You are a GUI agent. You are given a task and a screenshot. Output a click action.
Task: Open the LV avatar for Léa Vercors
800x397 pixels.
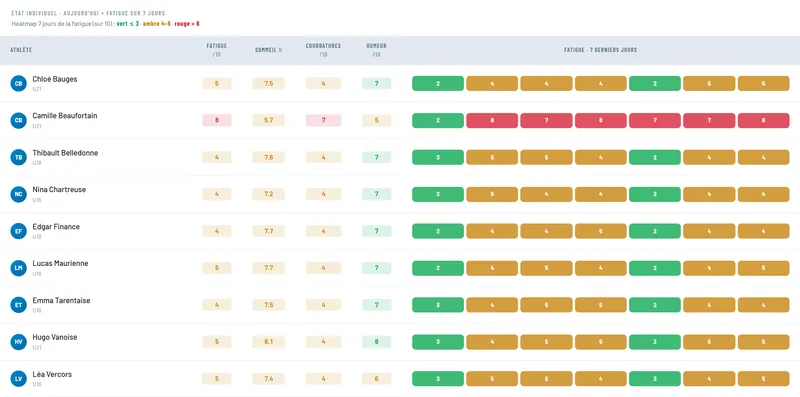tap(18, 379)
